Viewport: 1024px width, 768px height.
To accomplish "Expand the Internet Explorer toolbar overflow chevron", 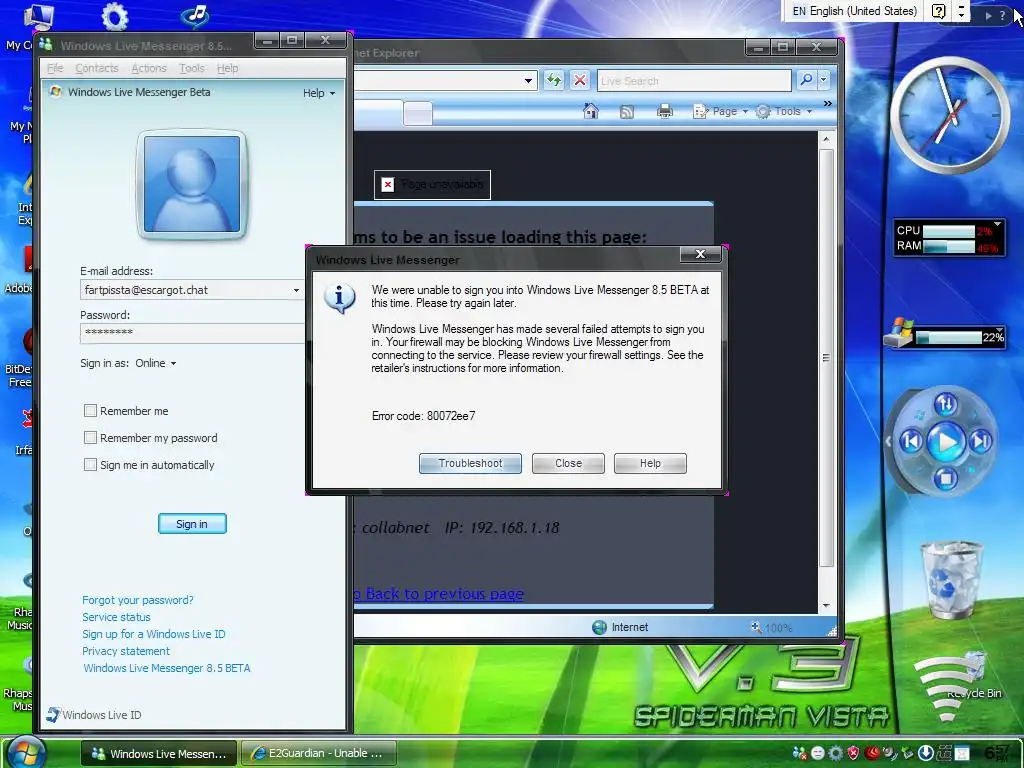I will 827,104.
